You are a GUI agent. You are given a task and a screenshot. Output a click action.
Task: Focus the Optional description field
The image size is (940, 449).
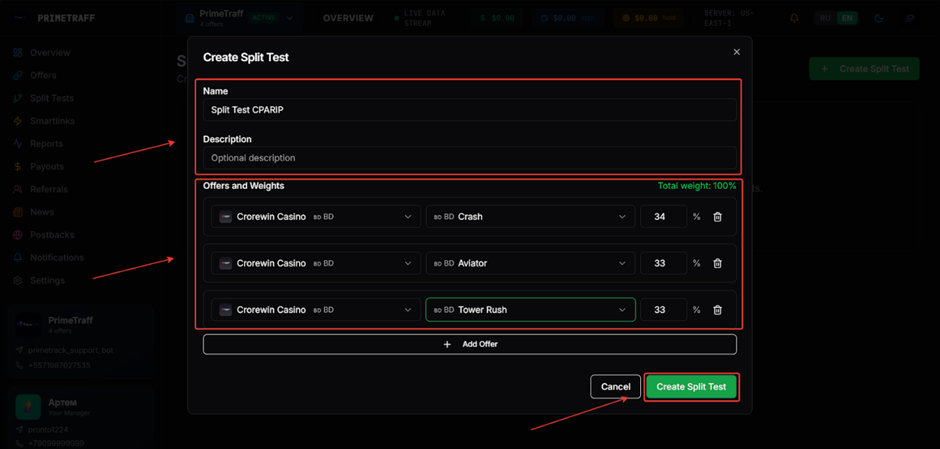tap(470, 158)
